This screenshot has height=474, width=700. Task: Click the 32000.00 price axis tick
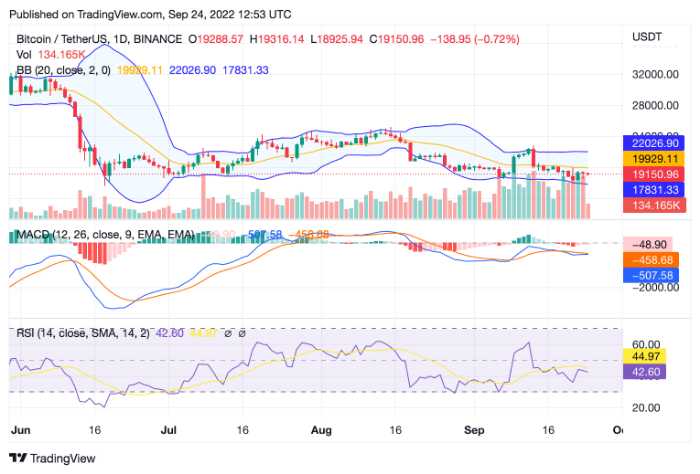pyautogui.click(x=655, y=74)
